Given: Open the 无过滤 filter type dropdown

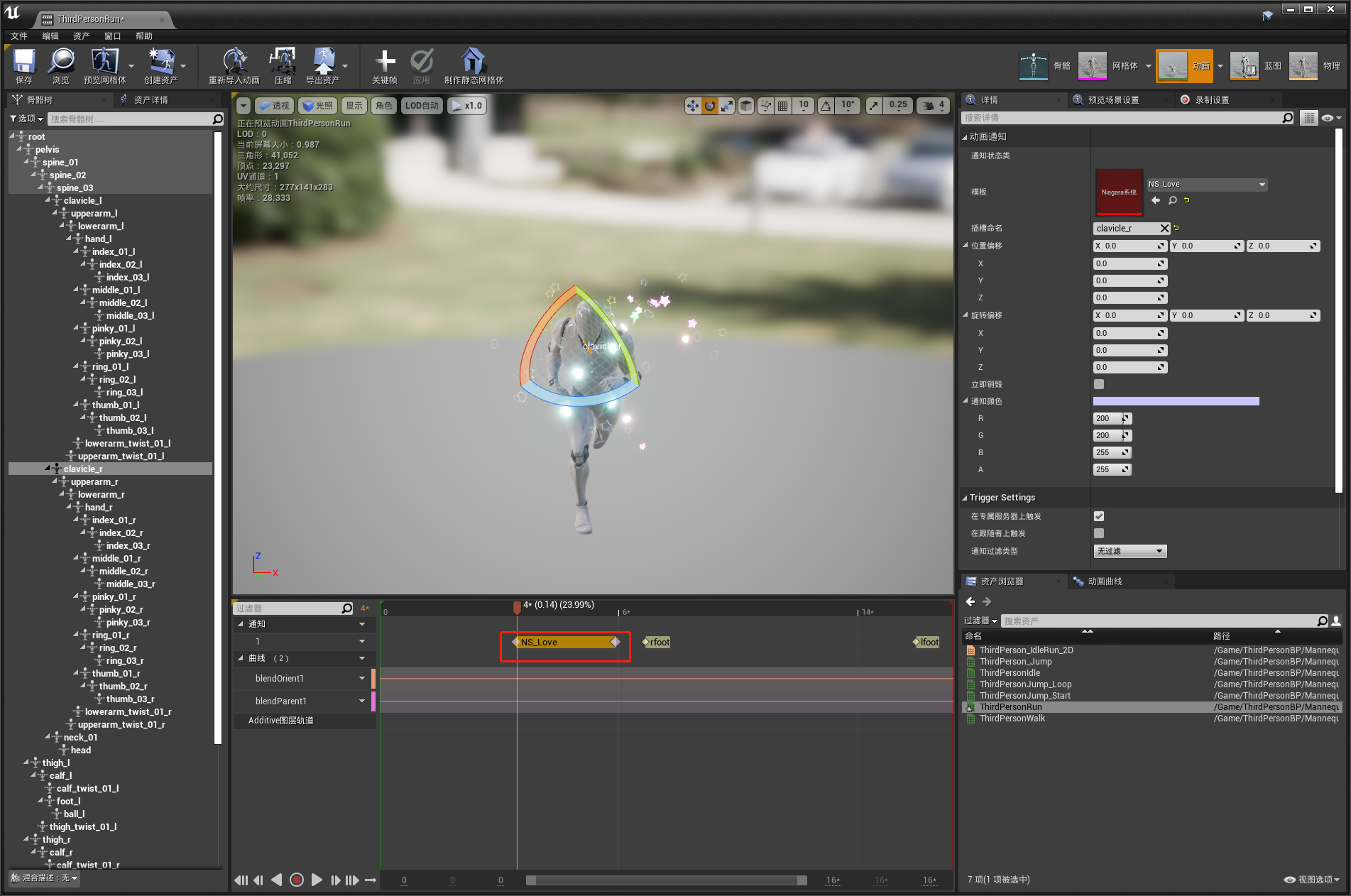Looking at the screenshot, I should [x=1130, y=551].
